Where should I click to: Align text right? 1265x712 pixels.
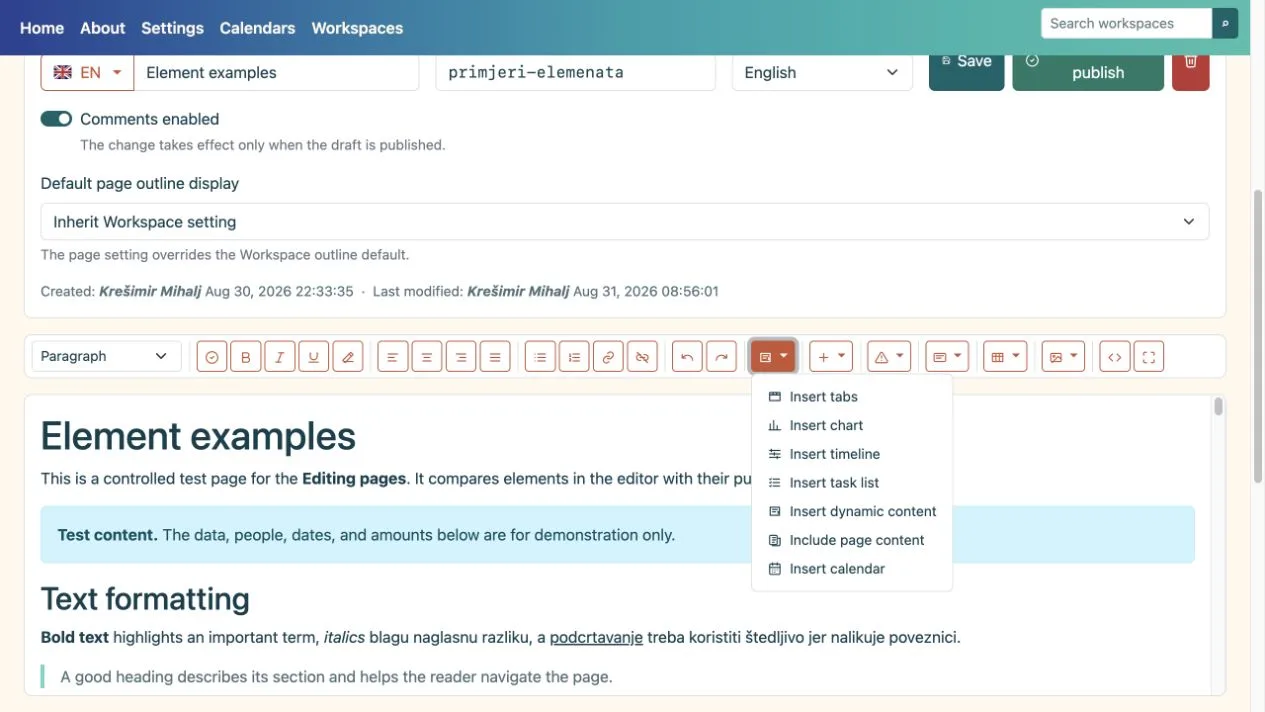click(461, 357)
